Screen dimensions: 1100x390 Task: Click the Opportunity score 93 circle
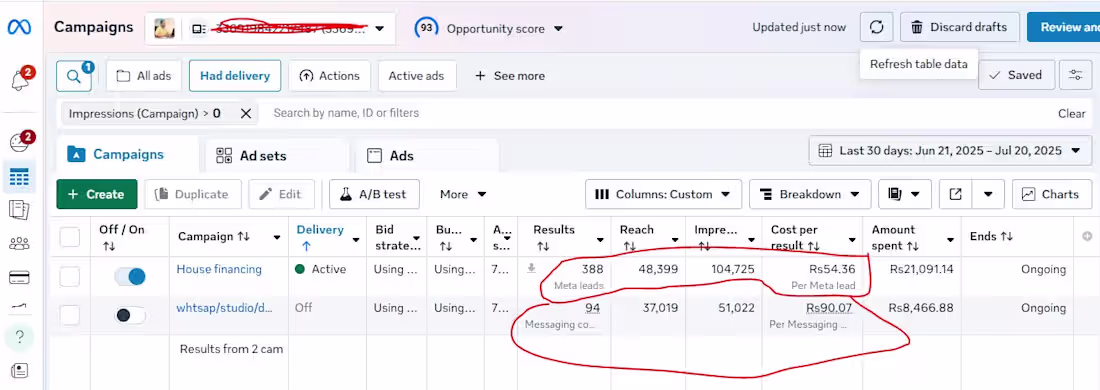coord(426,28)
